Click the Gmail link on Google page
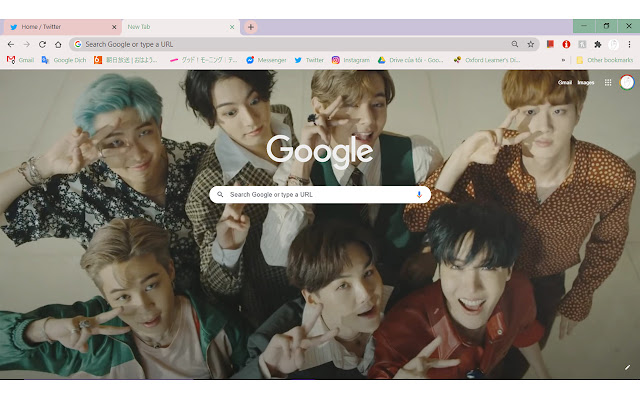Screen dimensions: 640x400 (564, 82)
